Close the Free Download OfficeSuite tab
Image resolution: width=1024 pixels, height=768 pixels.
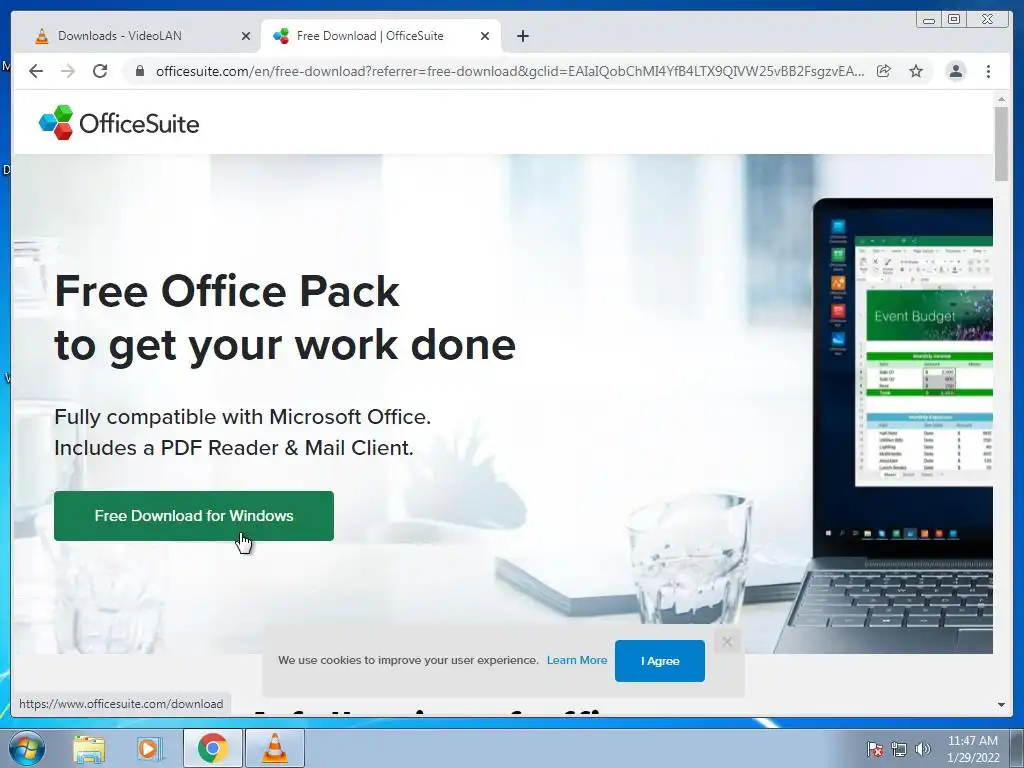pyautogui.click(x=485, y=36)
